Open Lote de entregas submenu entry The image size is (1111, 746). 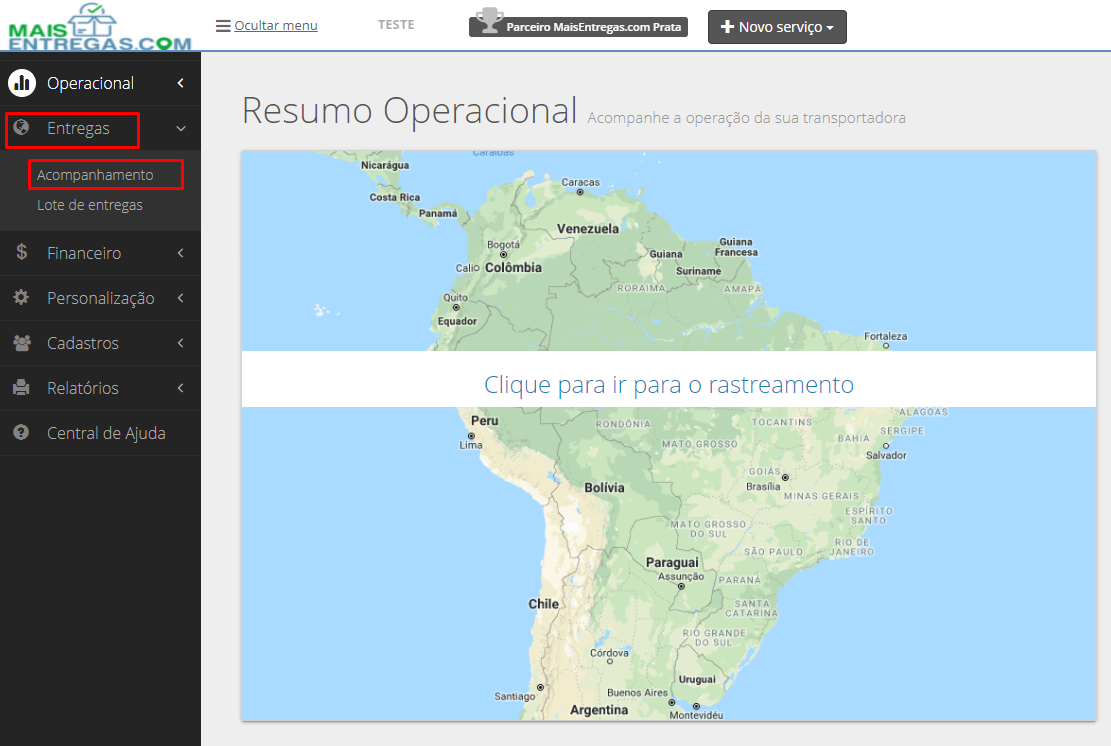click(x=90, y=205)
